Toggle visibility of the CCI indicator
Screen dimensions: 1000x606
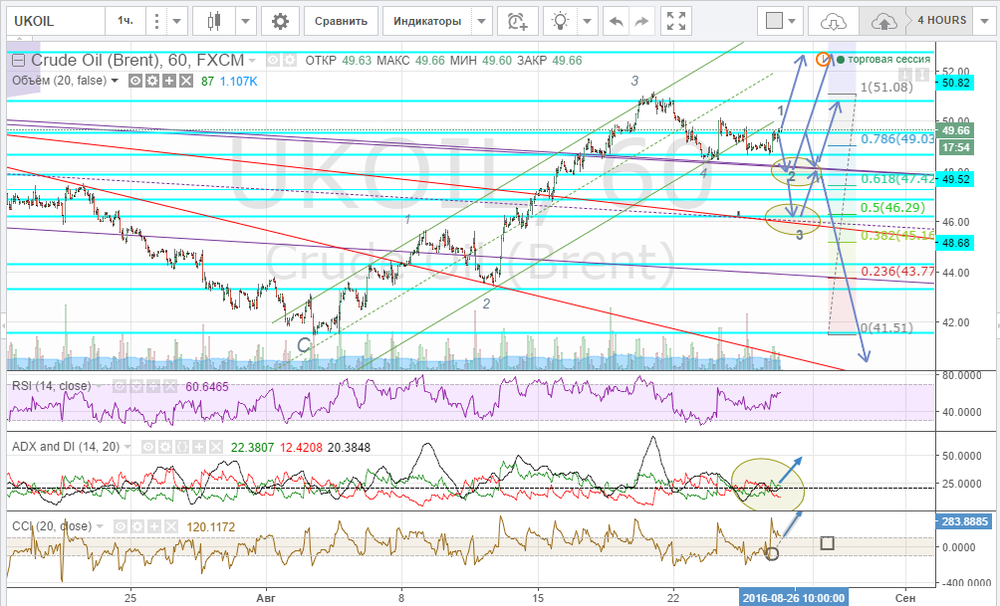coord(121,527)
